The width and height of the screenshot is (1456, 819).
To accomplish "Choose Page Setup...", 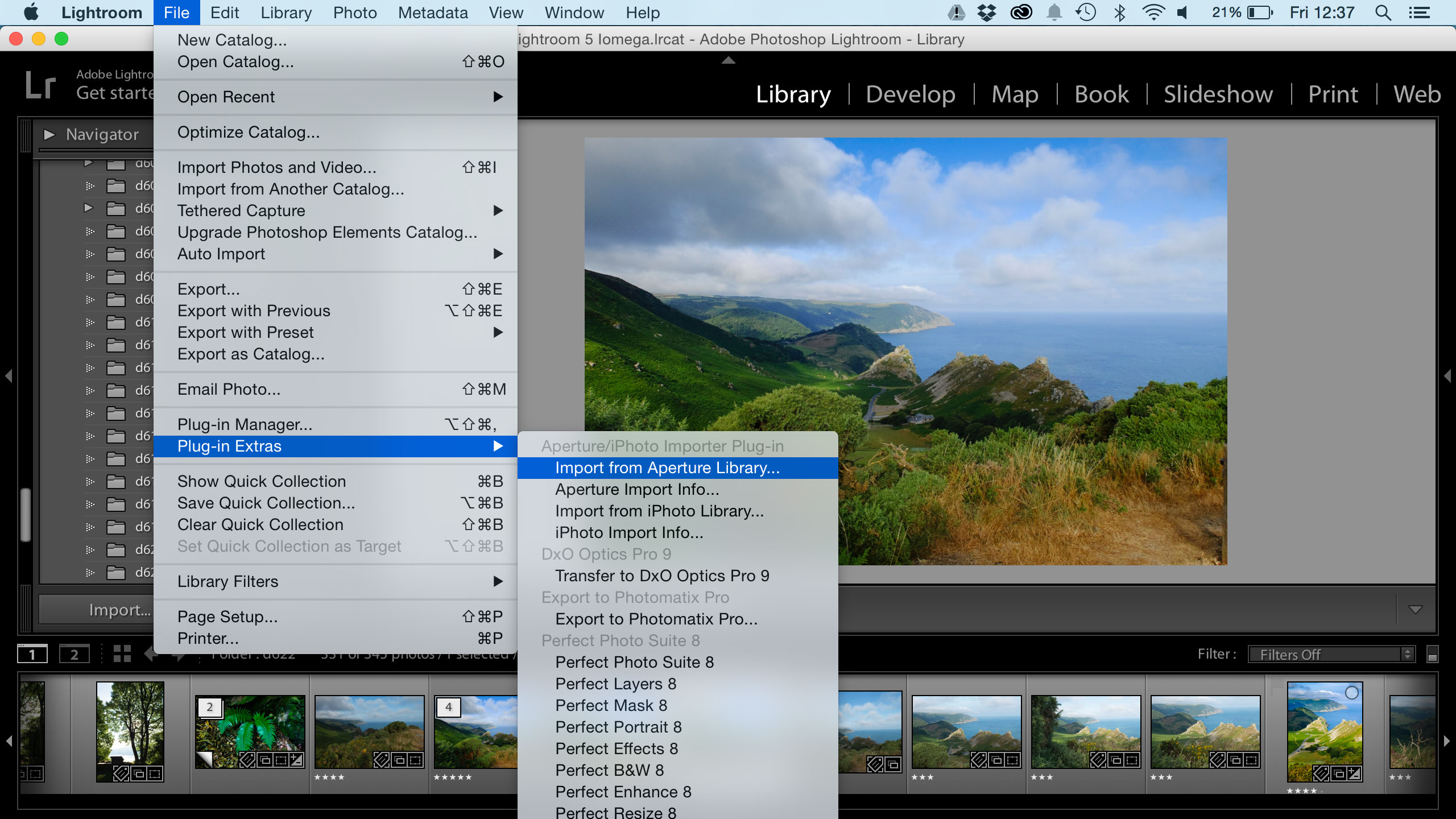I will (x=336, y=617).
